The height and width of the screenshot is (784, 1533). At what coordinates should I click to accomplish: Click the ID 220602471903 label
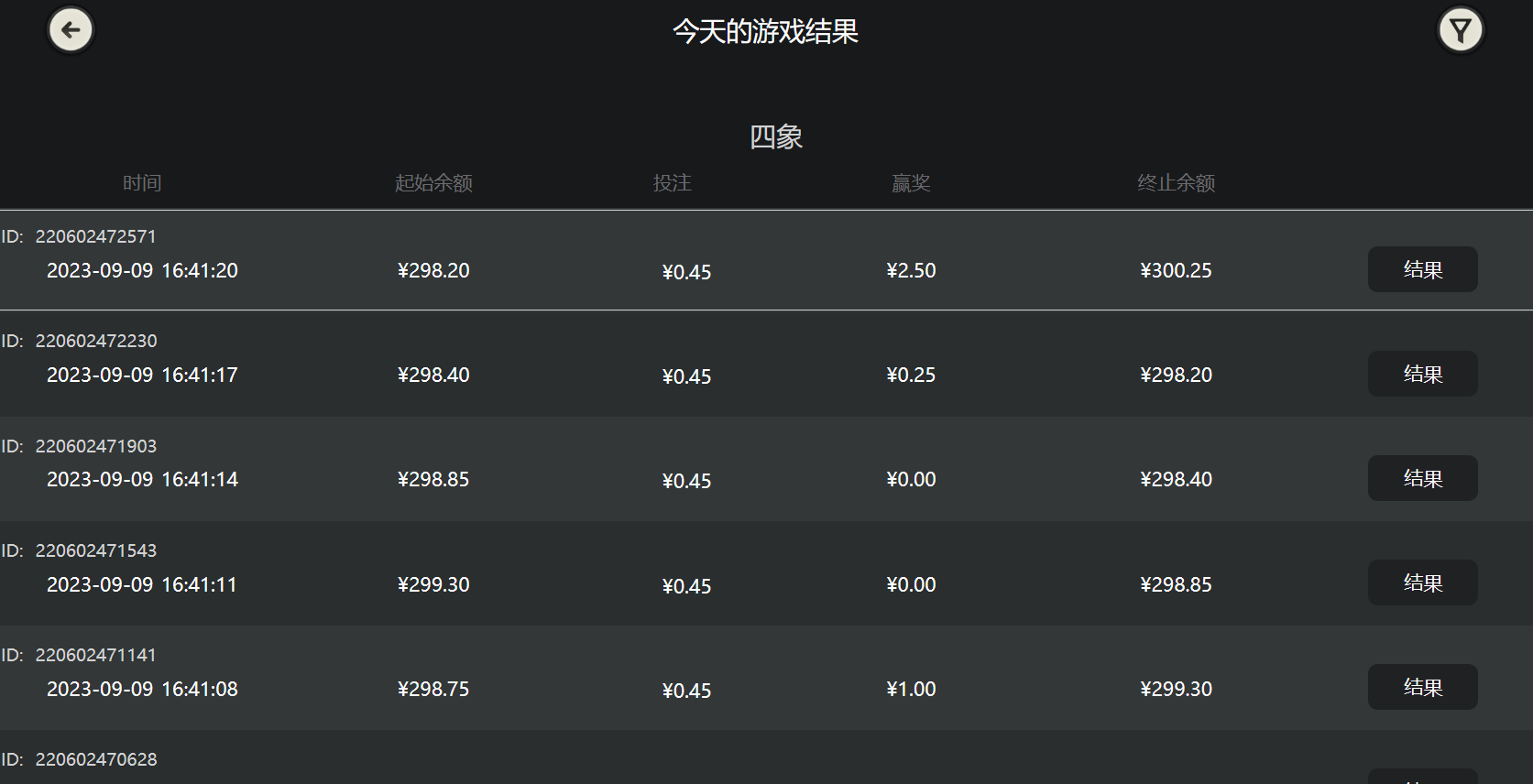pos(95,446)
